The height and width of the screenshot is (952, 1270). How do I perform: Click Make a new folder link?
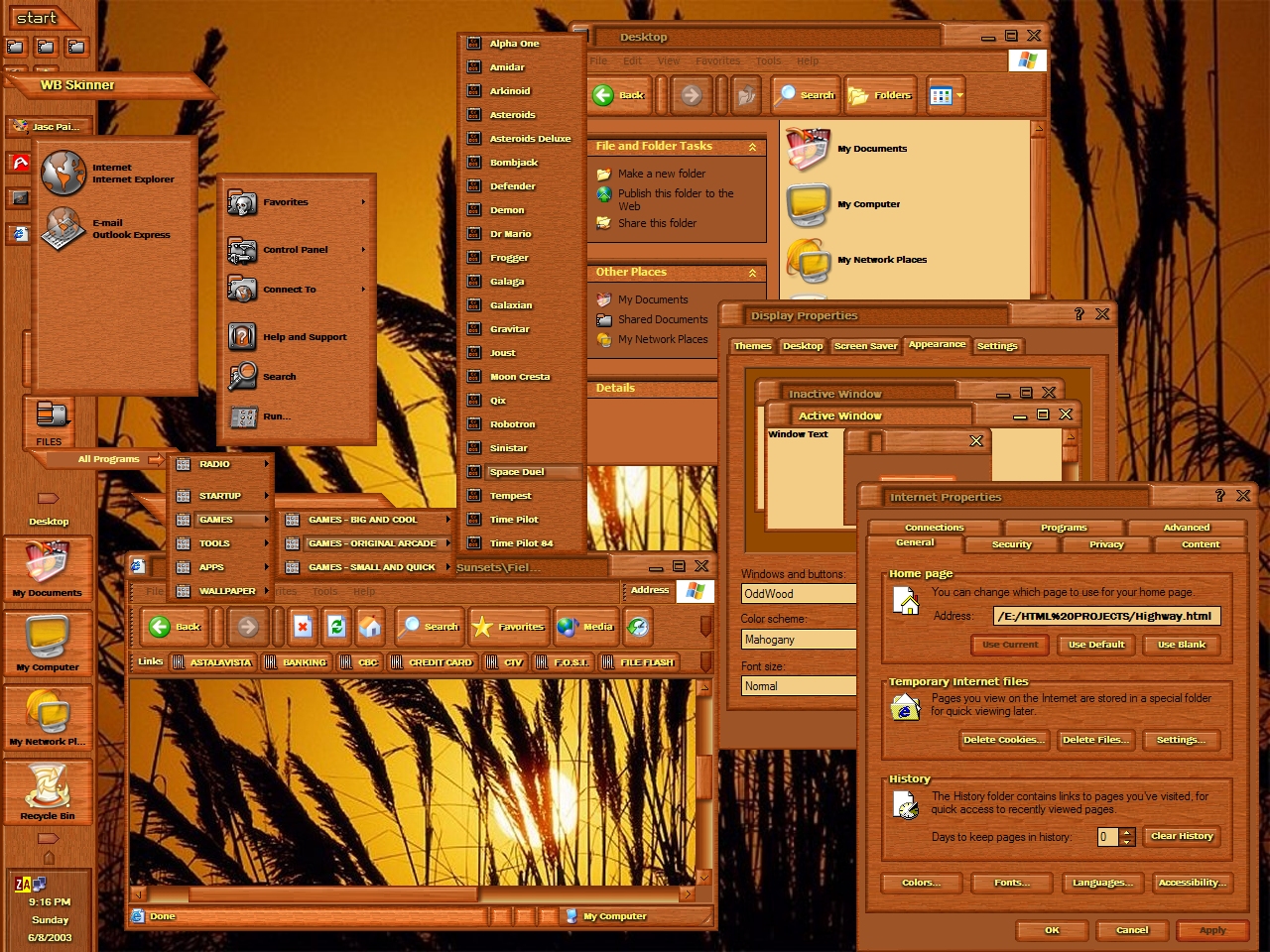(662, 174)
